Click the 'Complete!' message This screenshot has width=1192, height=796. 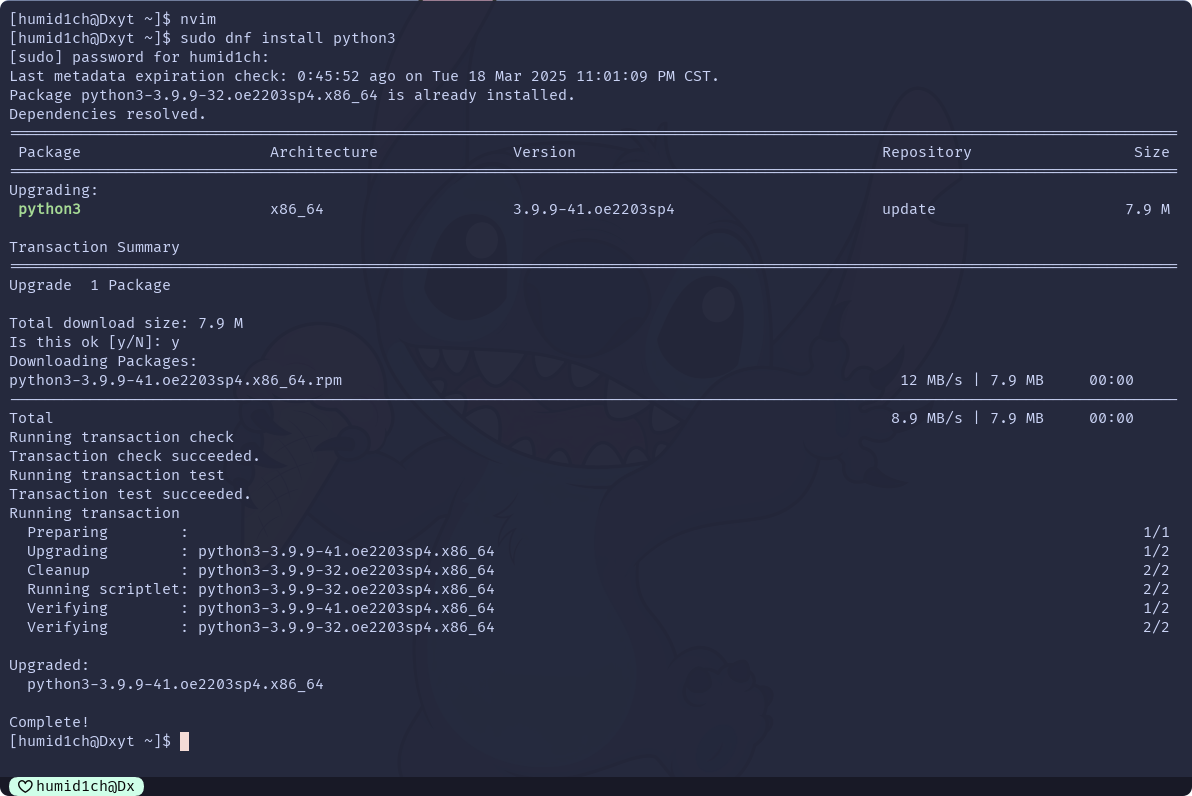(49, 722)
